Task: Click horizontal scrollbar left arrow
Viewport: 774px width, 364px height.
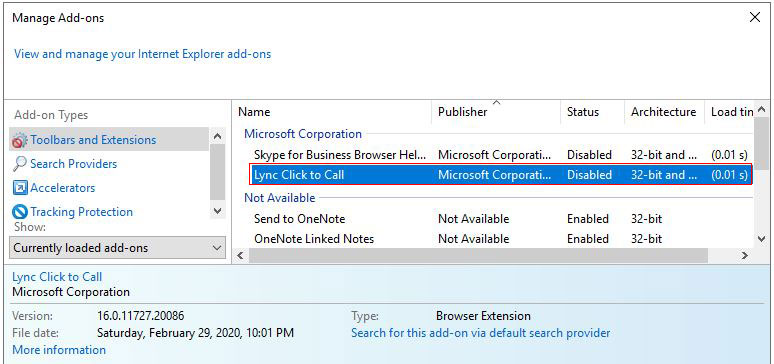Action: 240,255
